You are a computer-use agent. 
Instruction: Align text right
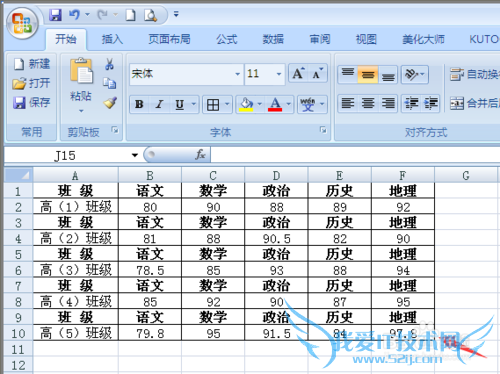388,103
